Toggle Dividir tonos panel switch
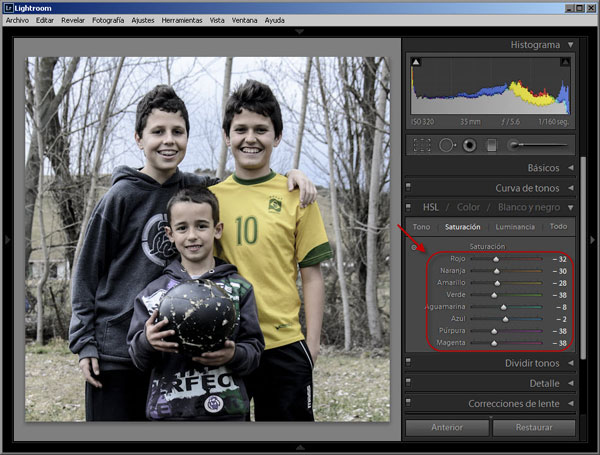The image size is (600, 455). 408,362
